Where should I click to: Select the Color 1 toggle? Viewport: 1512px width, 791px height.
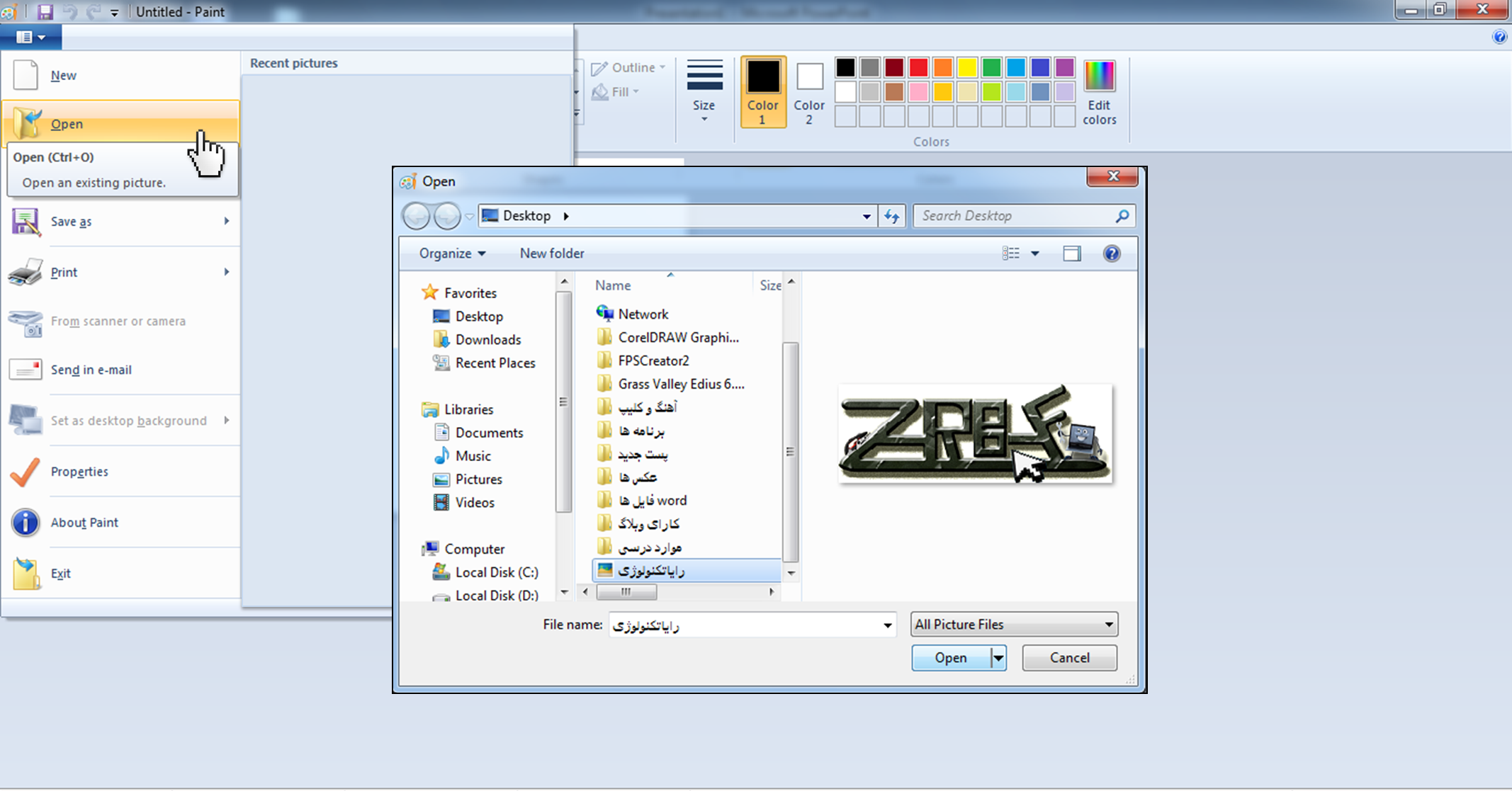tap(762, 92)
